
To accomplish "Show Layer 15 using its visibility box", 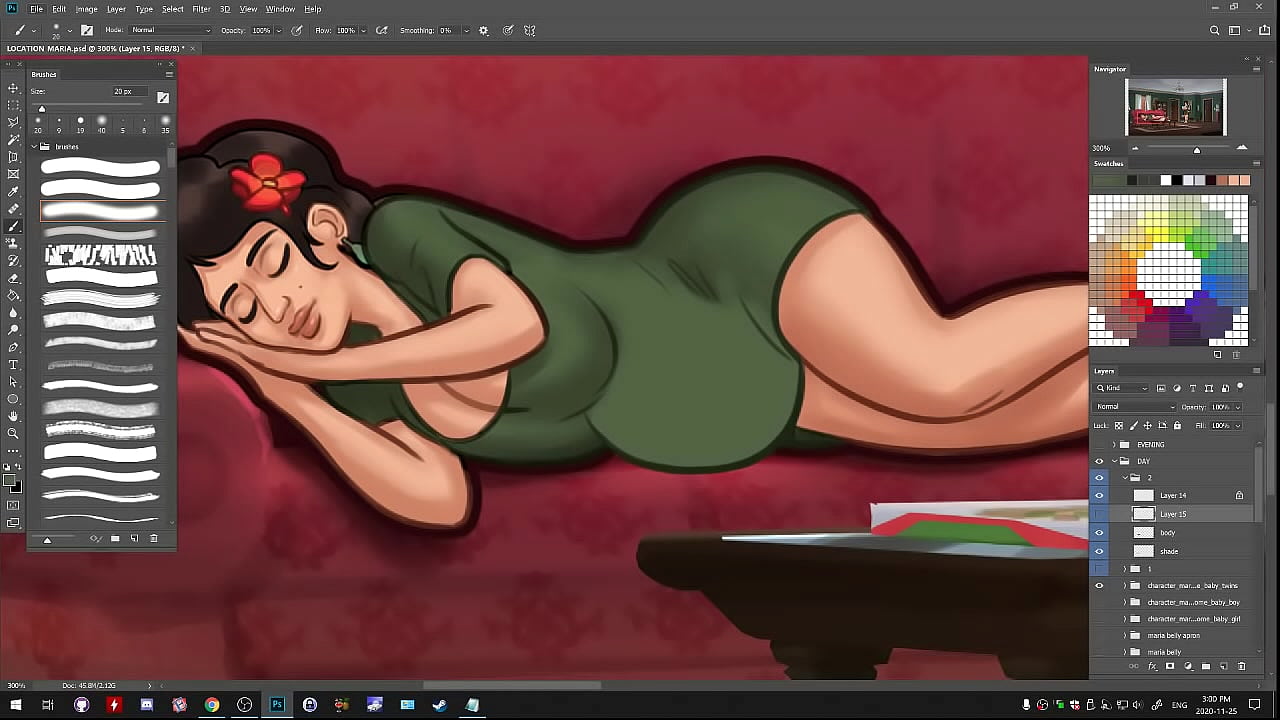I will click(x=1099, y=514).
